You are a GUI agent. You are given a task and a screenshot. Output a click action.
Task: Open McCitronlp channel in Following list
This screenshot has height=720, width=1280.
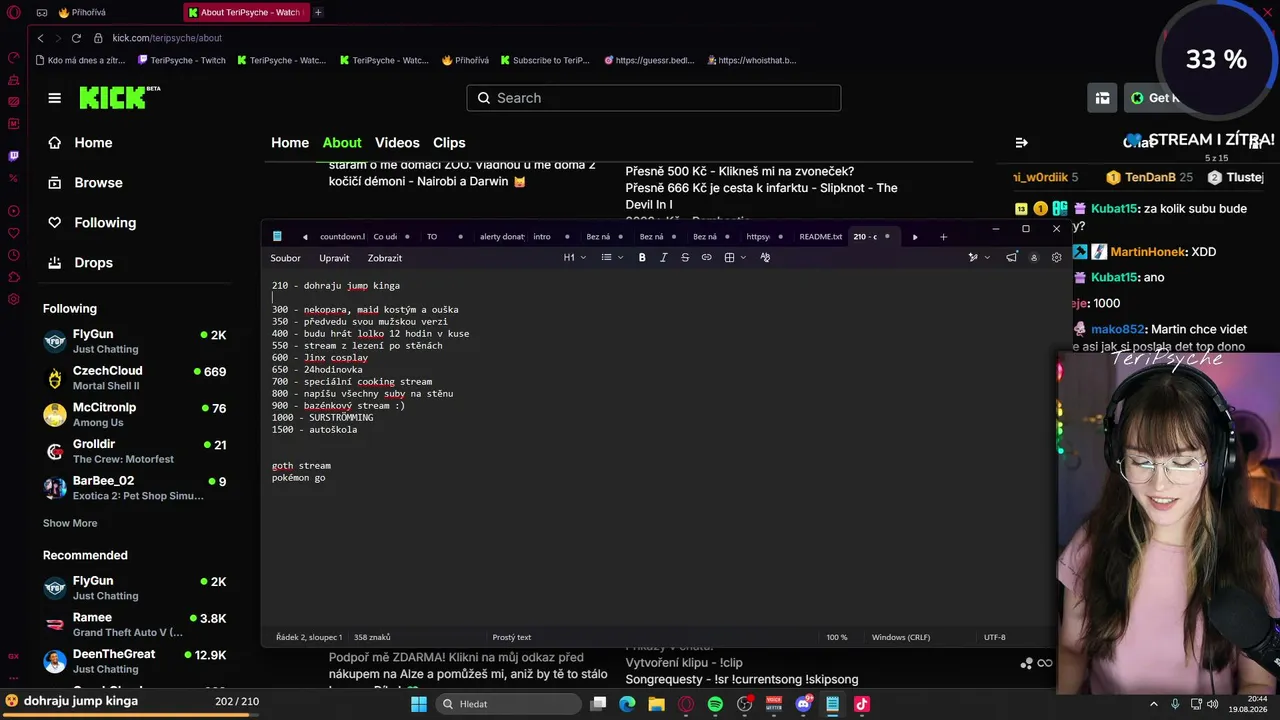pos(135,415)
